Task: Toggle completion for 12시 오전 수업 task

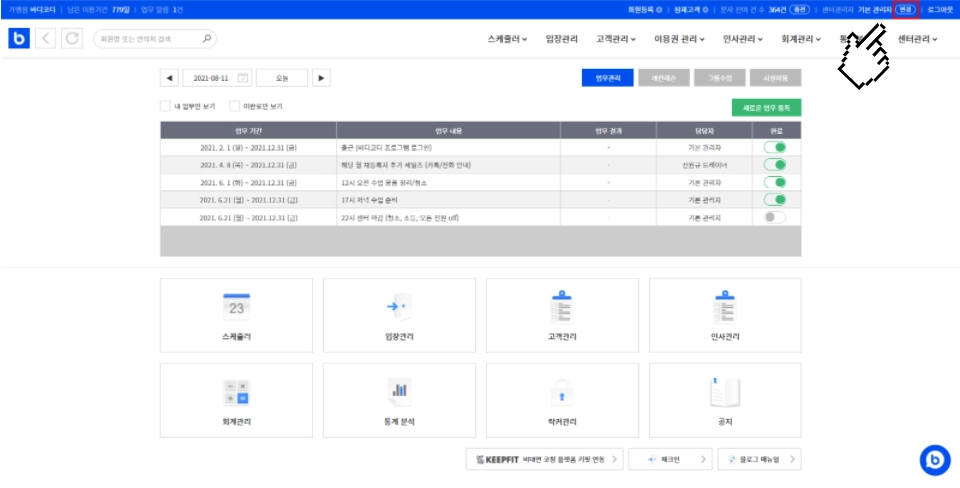Action: (774, 182)
